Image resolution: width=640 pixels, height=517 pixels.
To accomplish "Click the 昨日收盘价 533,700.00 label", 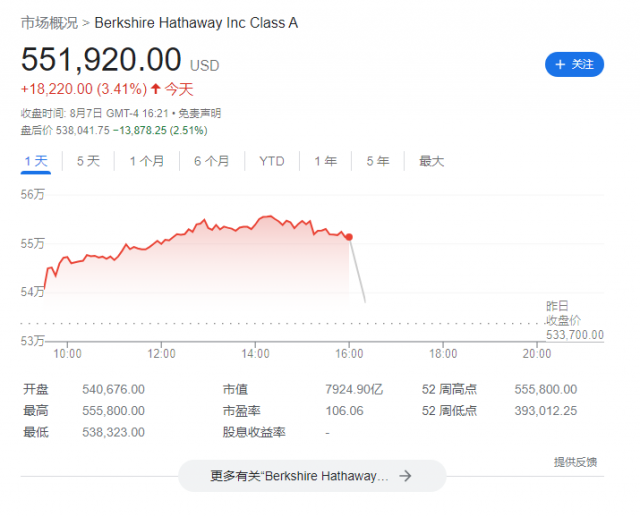I will (x=575, y=321).
